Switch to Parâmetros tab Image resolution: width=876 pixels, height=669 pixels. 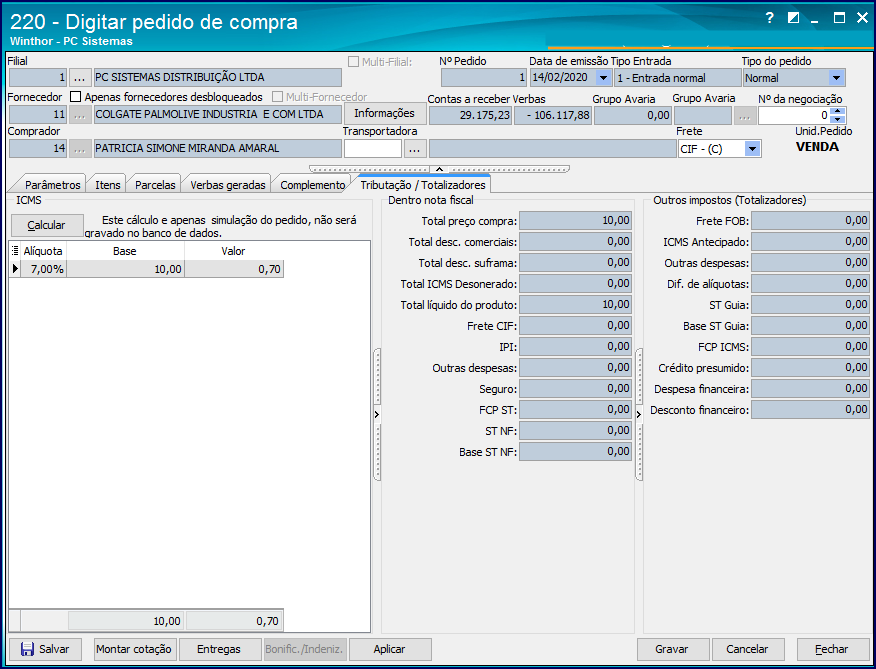pyautogui.click(x=53, y=184)
